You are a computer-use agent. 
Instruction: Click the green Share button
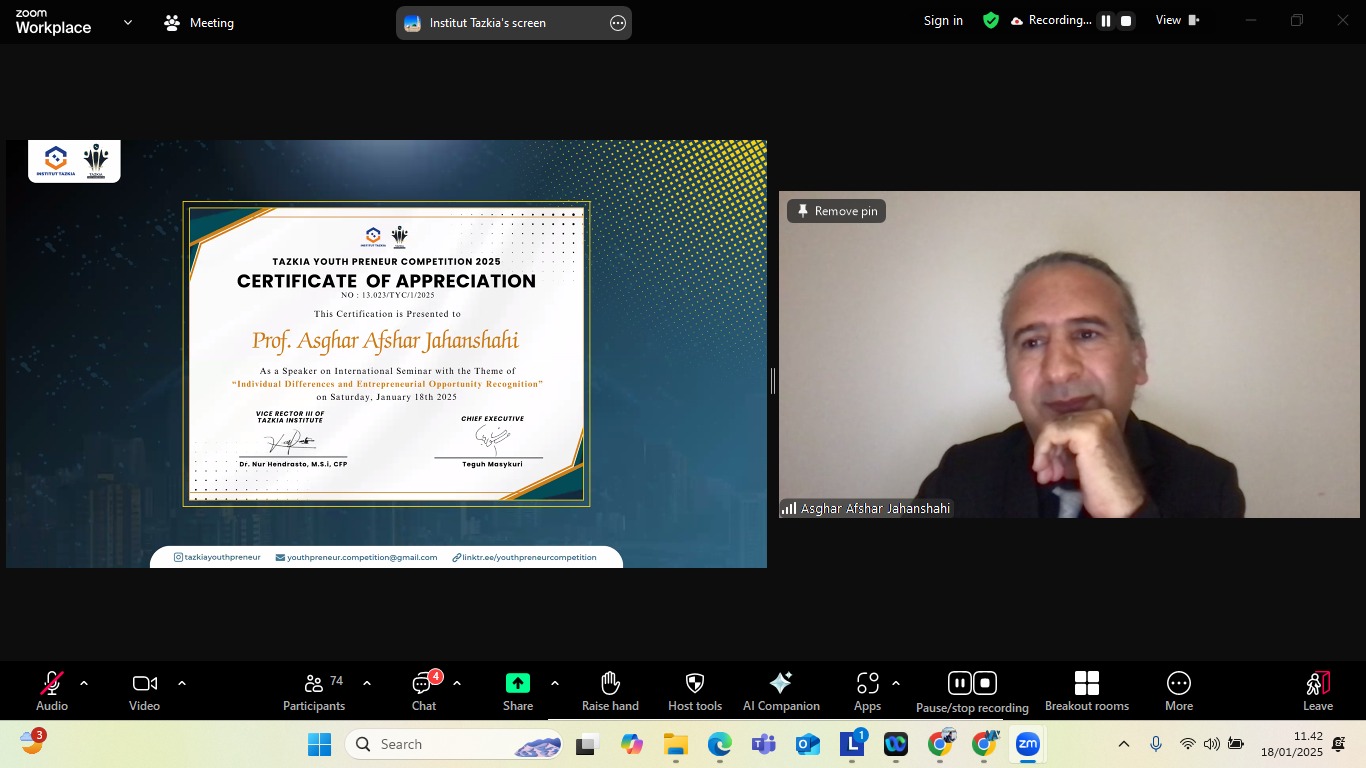[x=518, y=691]
